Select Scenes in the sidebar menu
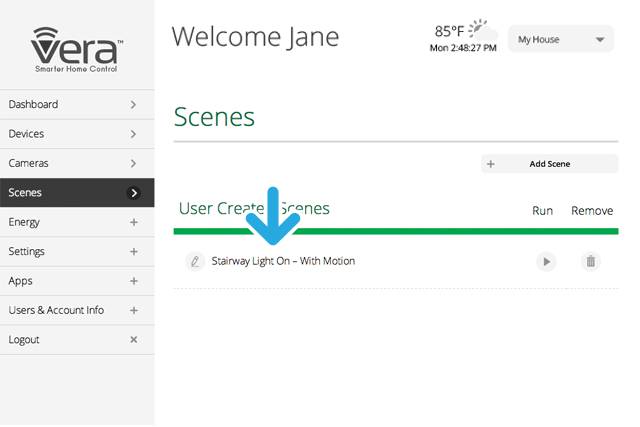Viewport: 640px width, 427px height. 26,193
